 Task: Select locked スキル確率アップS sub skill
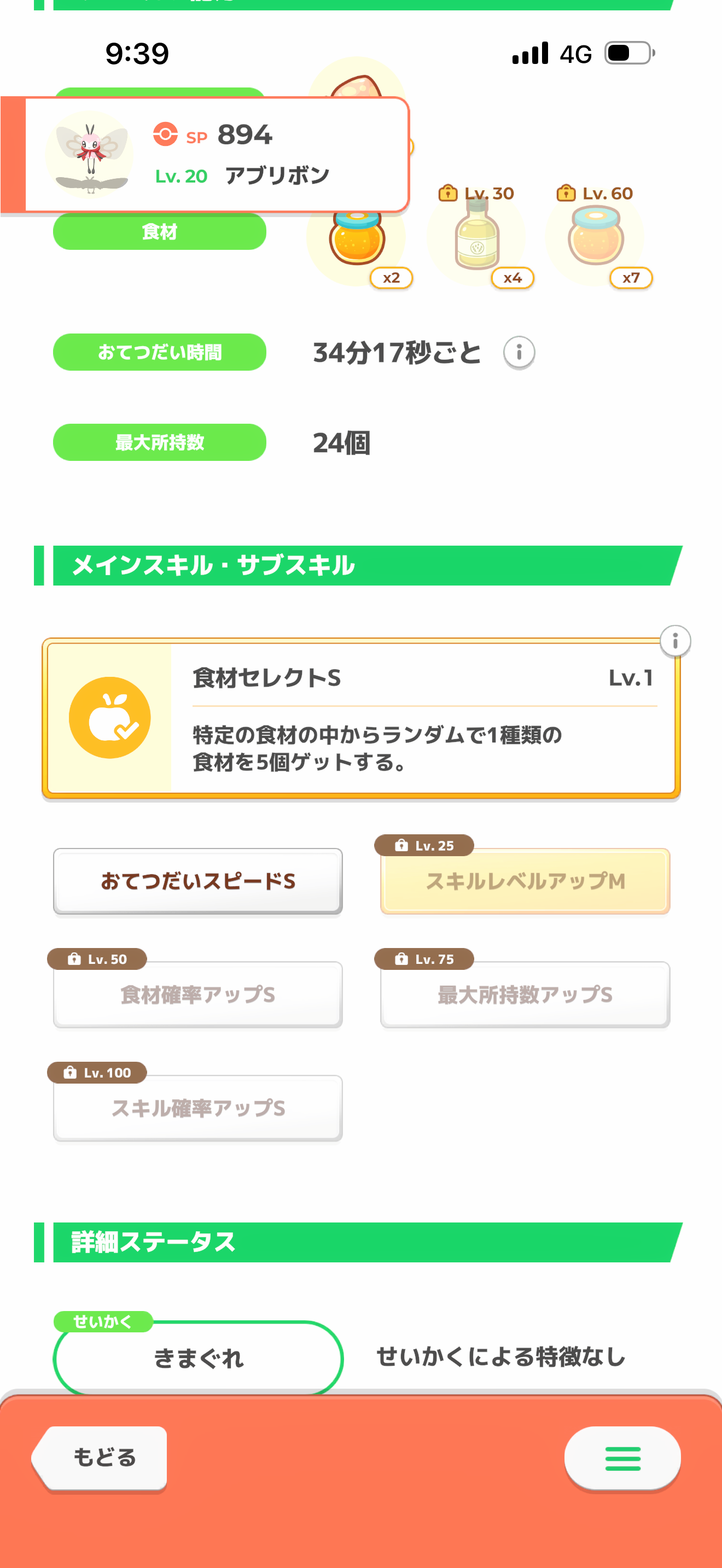(198, 1108)
